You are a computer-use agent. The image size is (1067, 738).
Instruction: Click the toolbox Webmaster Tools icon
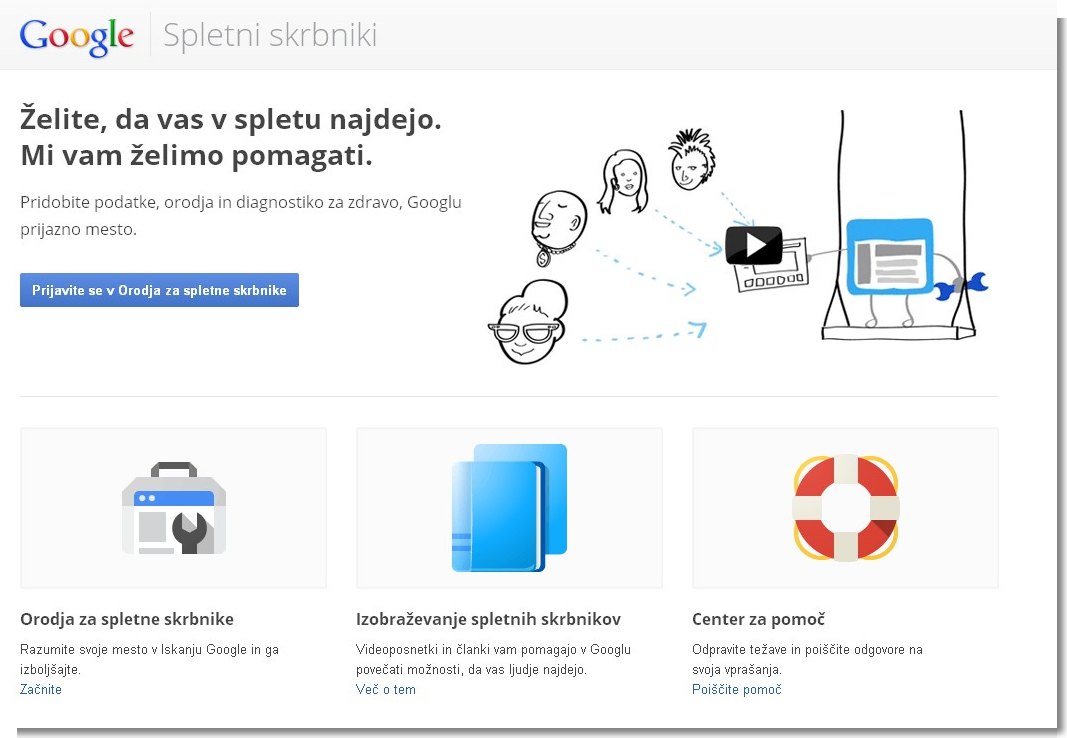[x=174, y=508]
